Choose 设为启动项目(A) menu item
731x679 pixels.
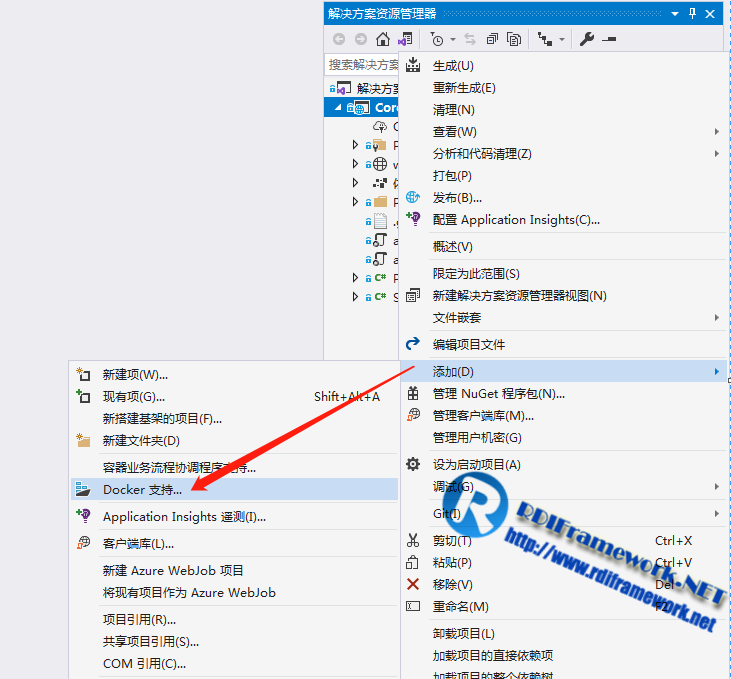(562, 464)
